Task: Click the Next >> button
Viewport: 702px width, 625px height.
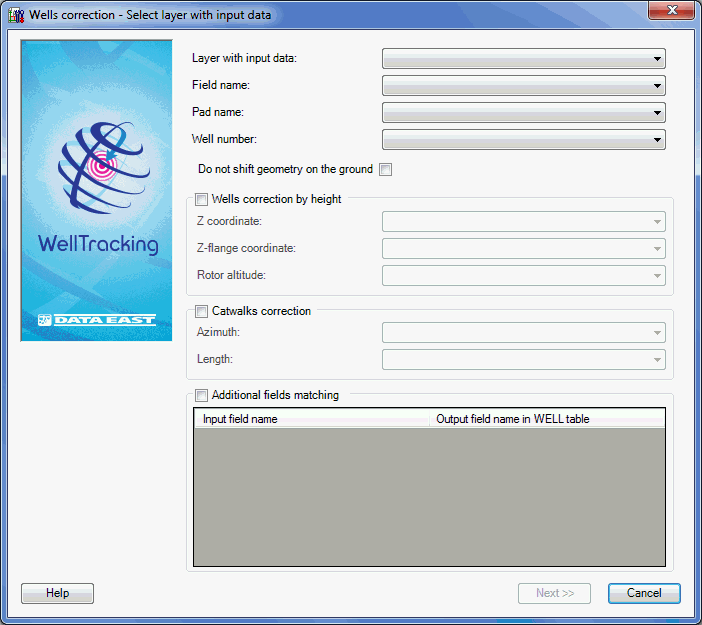Action: coord(554,593)
